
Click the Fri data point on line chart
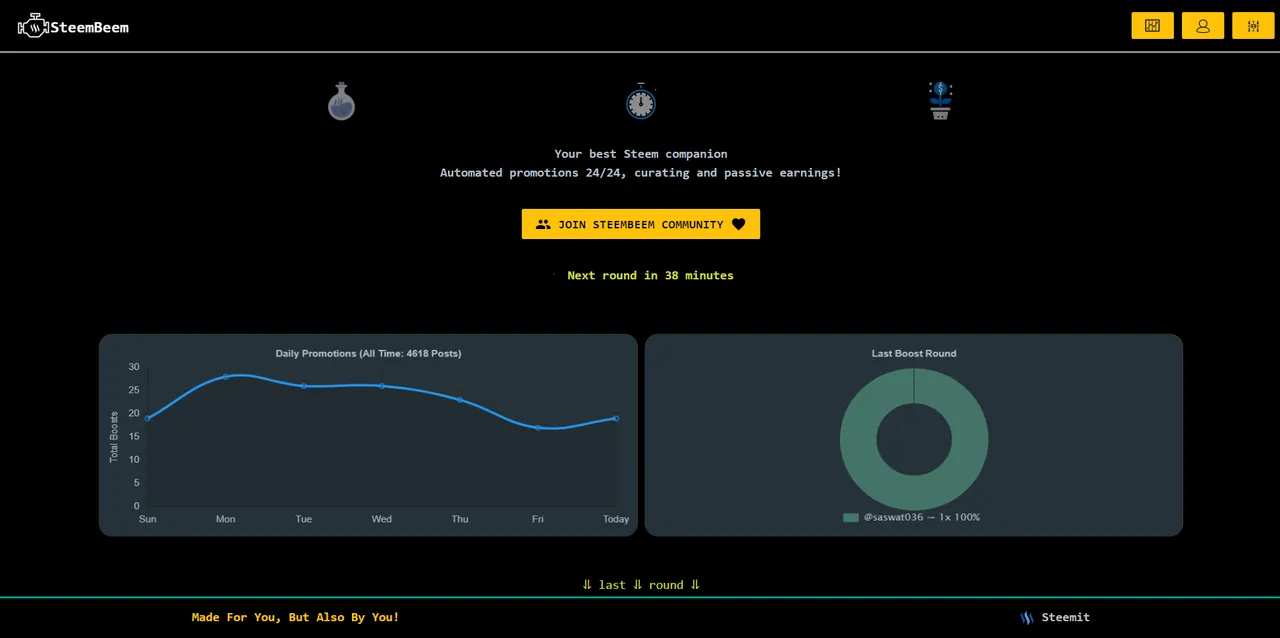(538, 428)
